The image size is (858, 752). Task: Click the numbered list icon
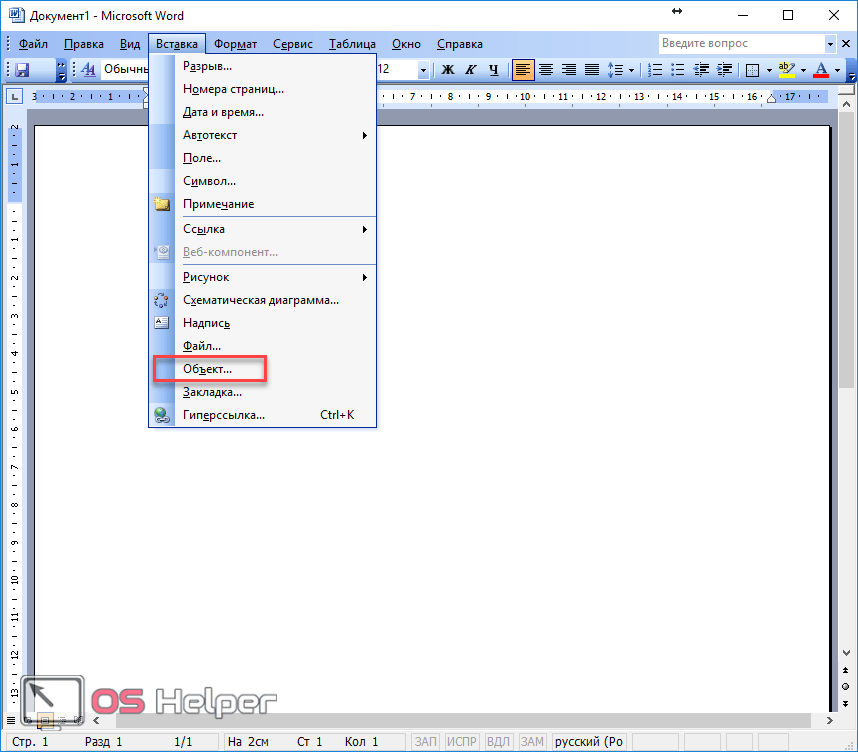click(x=656, y=70)
